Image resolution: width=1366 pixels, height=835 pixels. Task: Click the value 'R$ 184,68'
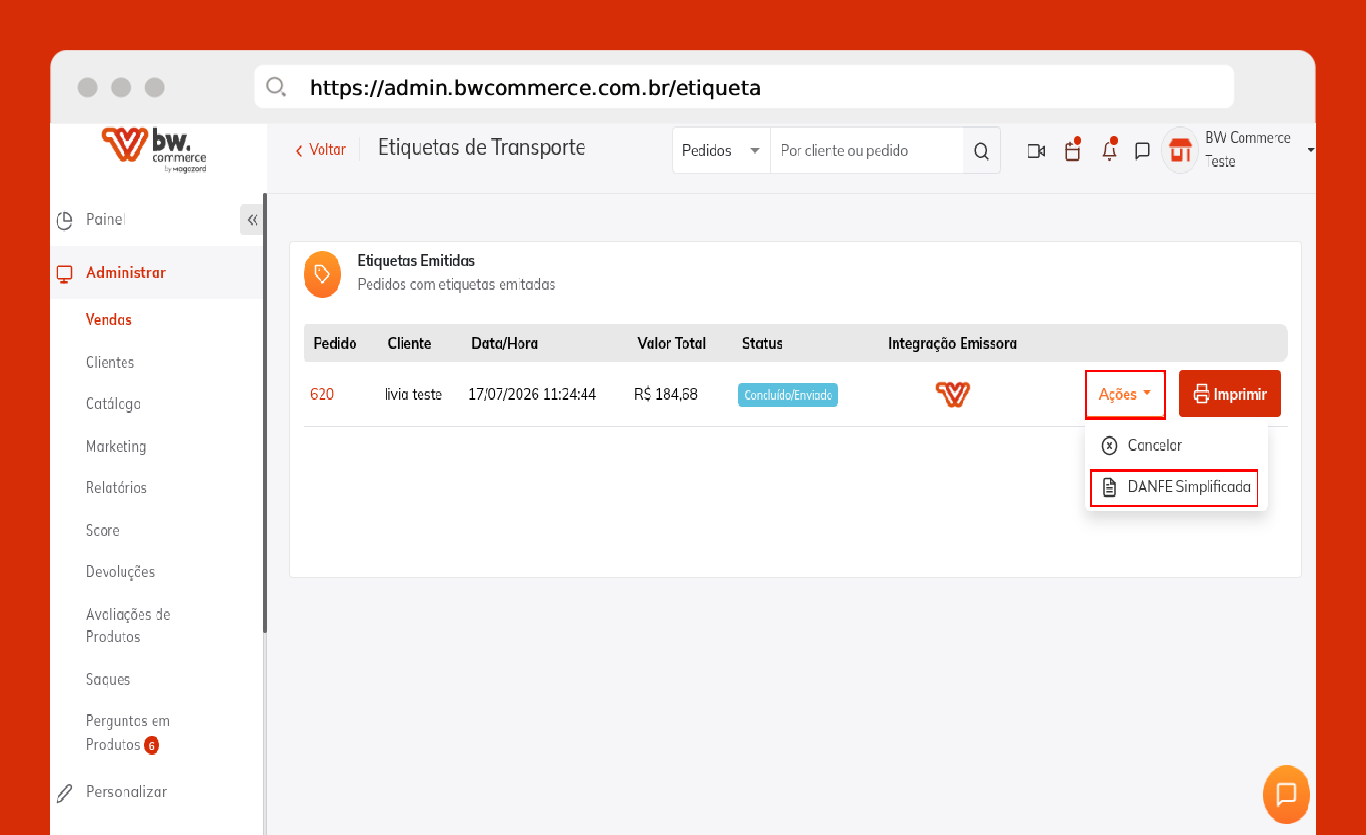point(666,394)
